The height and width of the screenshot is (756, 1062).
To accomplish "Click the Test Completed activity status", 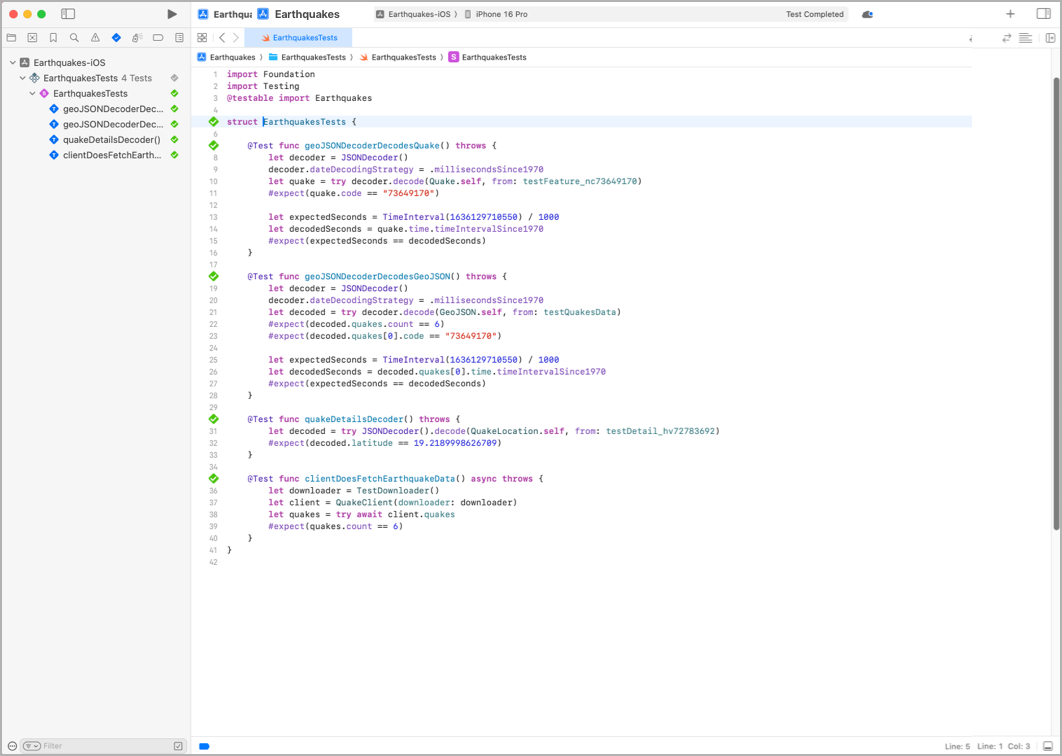I will [815, 14].
